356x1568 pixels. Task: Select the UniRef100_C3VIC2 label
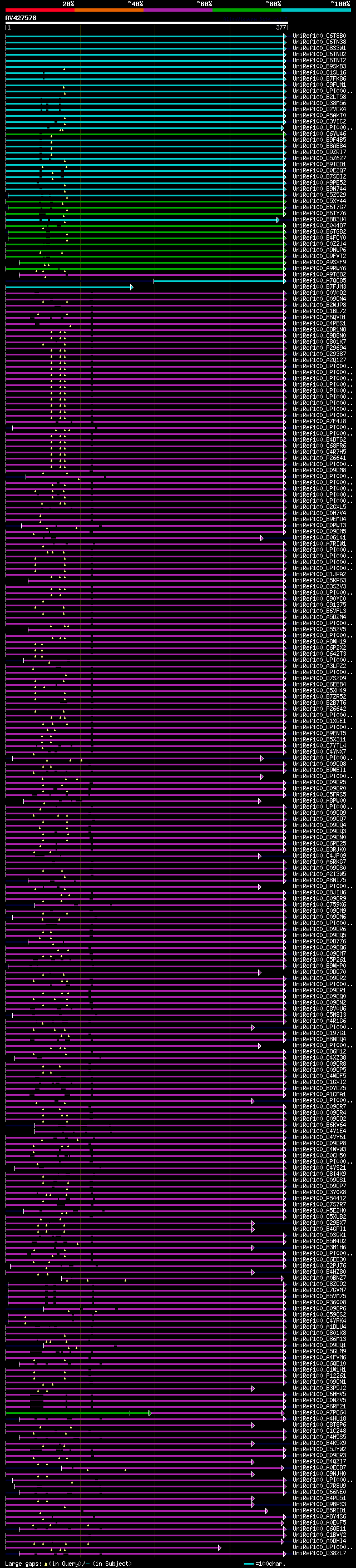(x=319, y=121)
